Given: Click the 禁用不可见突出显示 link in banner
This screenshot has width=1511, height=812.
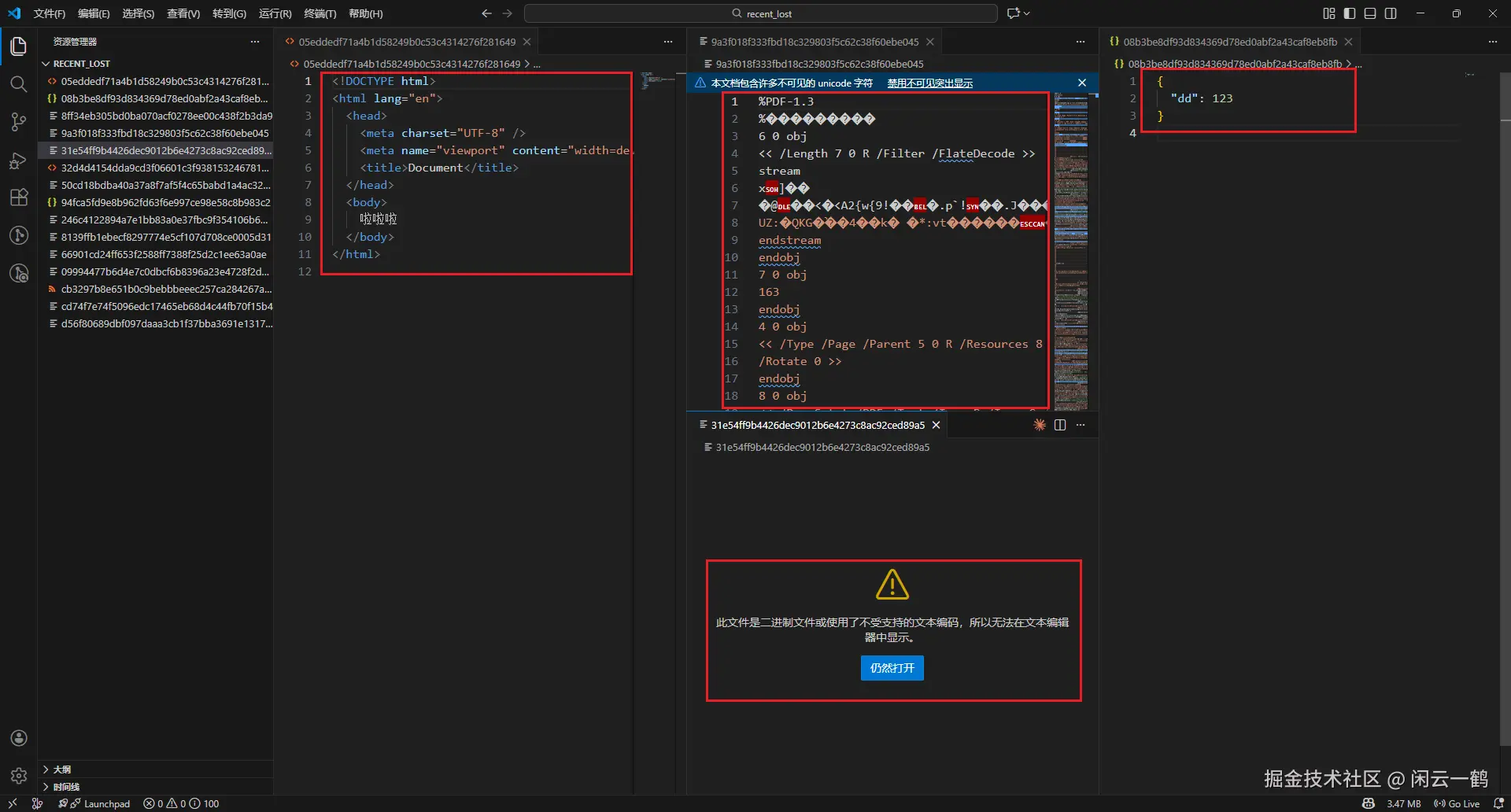Looking at the screenshot, I should coord(929,83).
